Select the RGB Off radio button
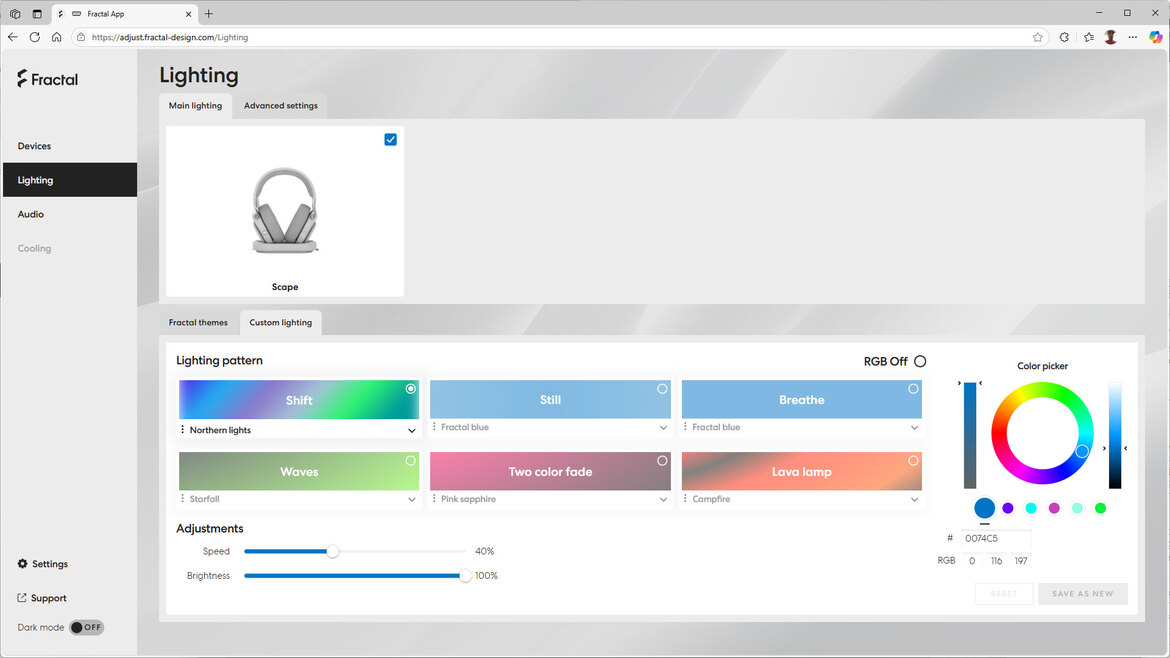Screen dimensions: 1170x658 (920, 361)
